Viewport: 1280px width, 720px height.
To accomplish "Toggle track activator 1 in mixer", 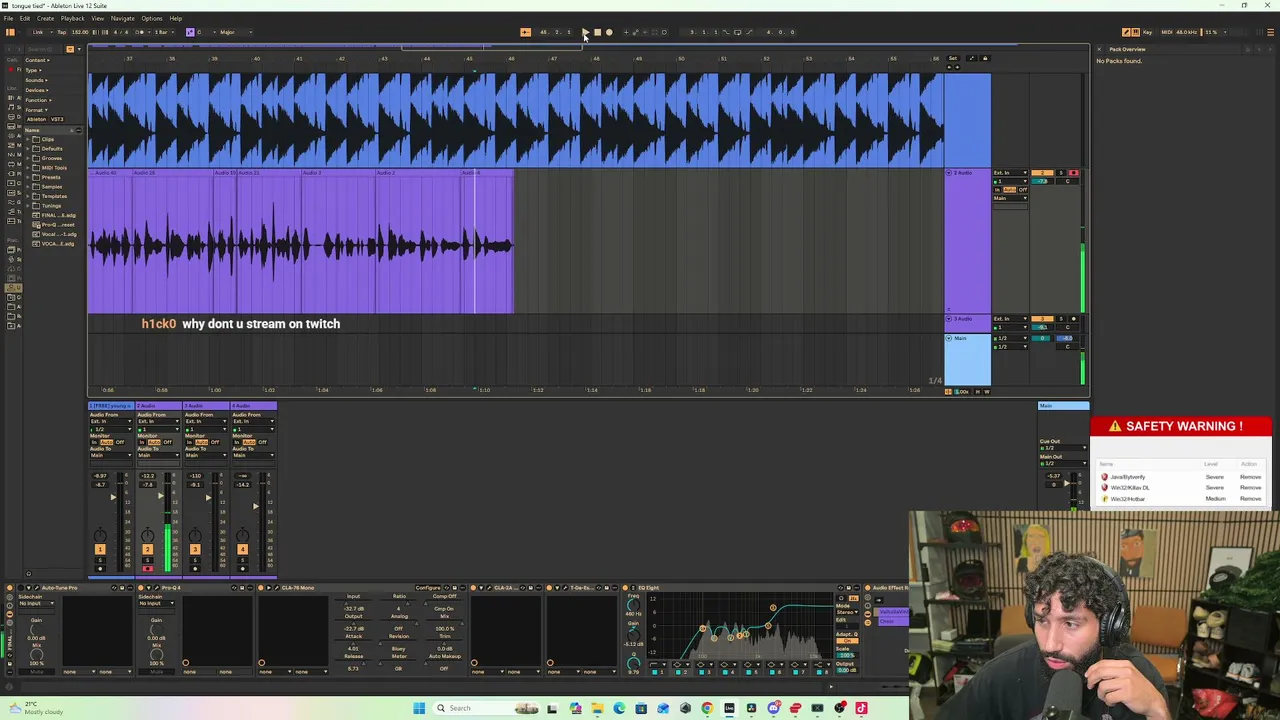I will click(x=99, y=549).
